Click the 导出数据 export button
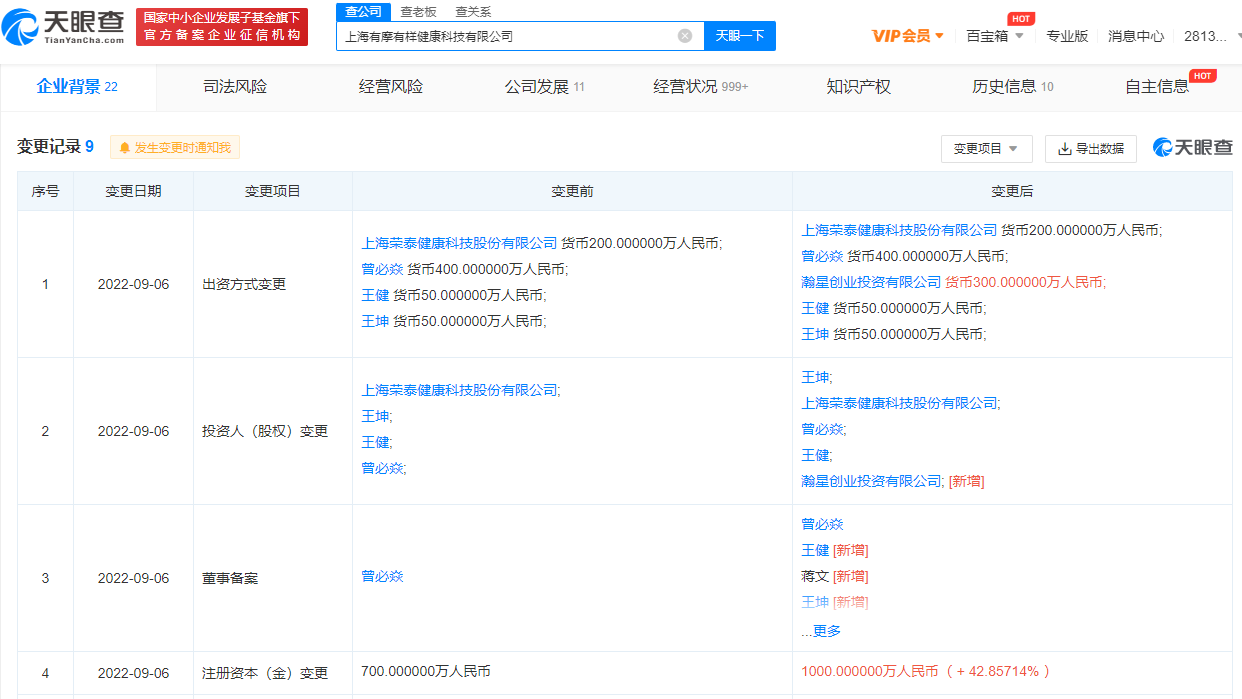1242x699 pixels. (1091, 148)
